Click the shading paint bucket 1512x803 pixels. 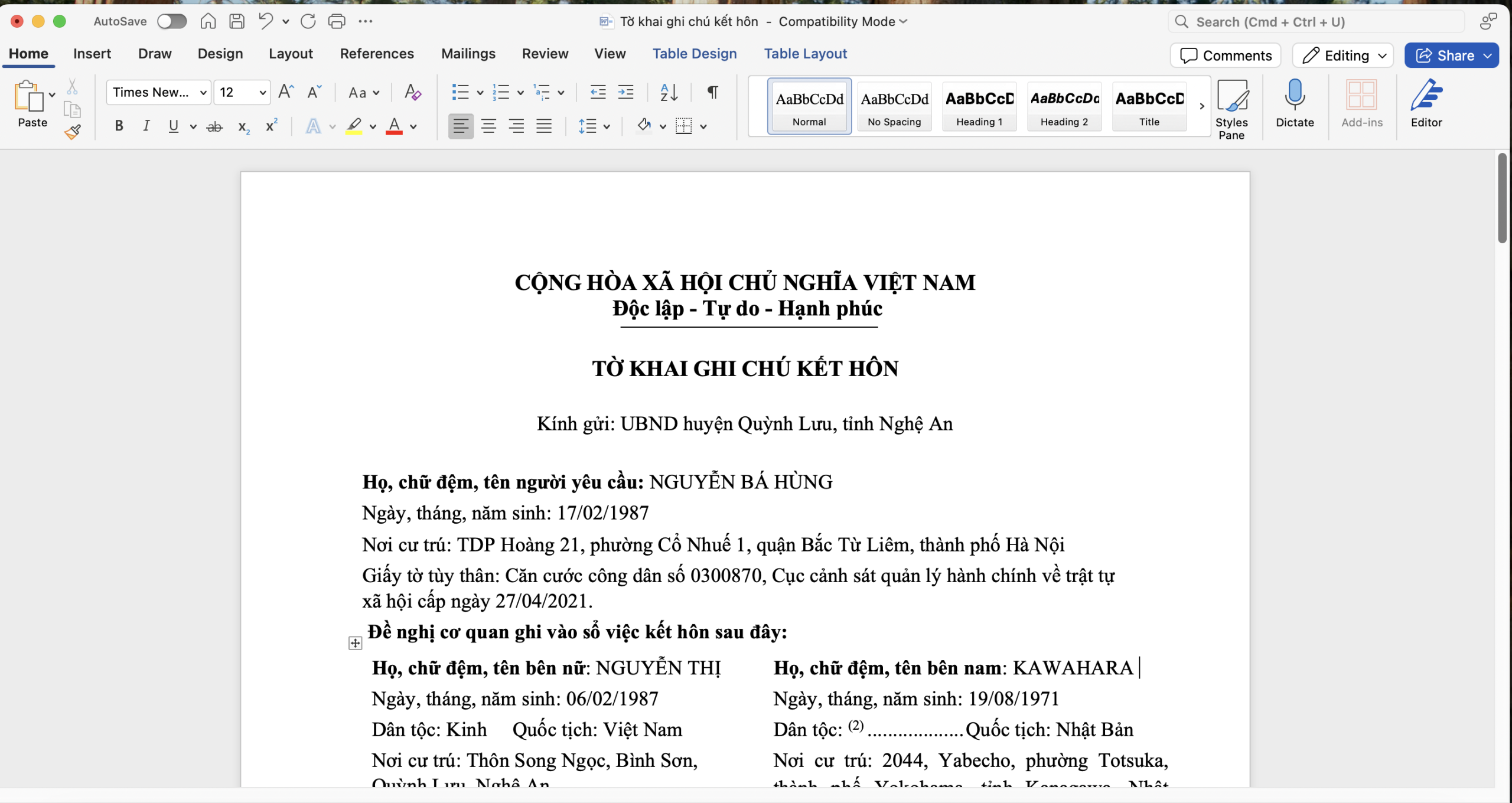[x=644, y=126]
